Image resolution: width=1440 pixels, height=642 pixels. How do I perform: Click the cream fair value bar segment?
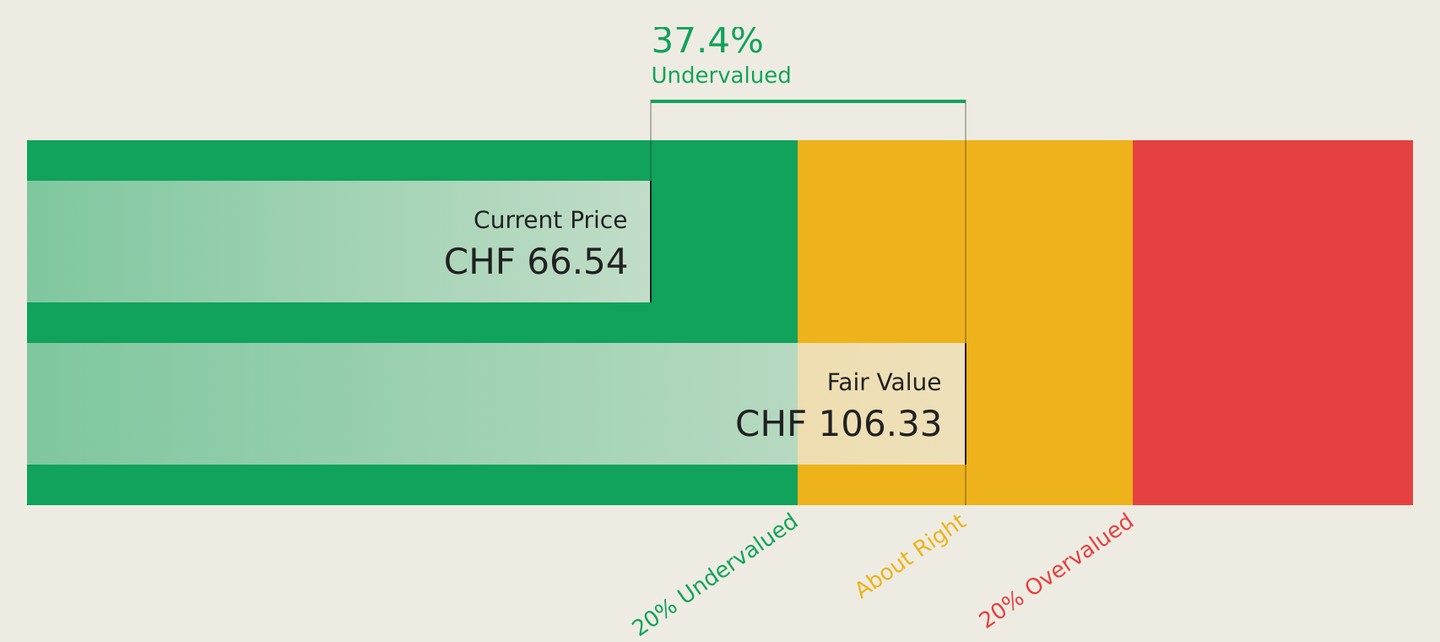coord(881,403)
